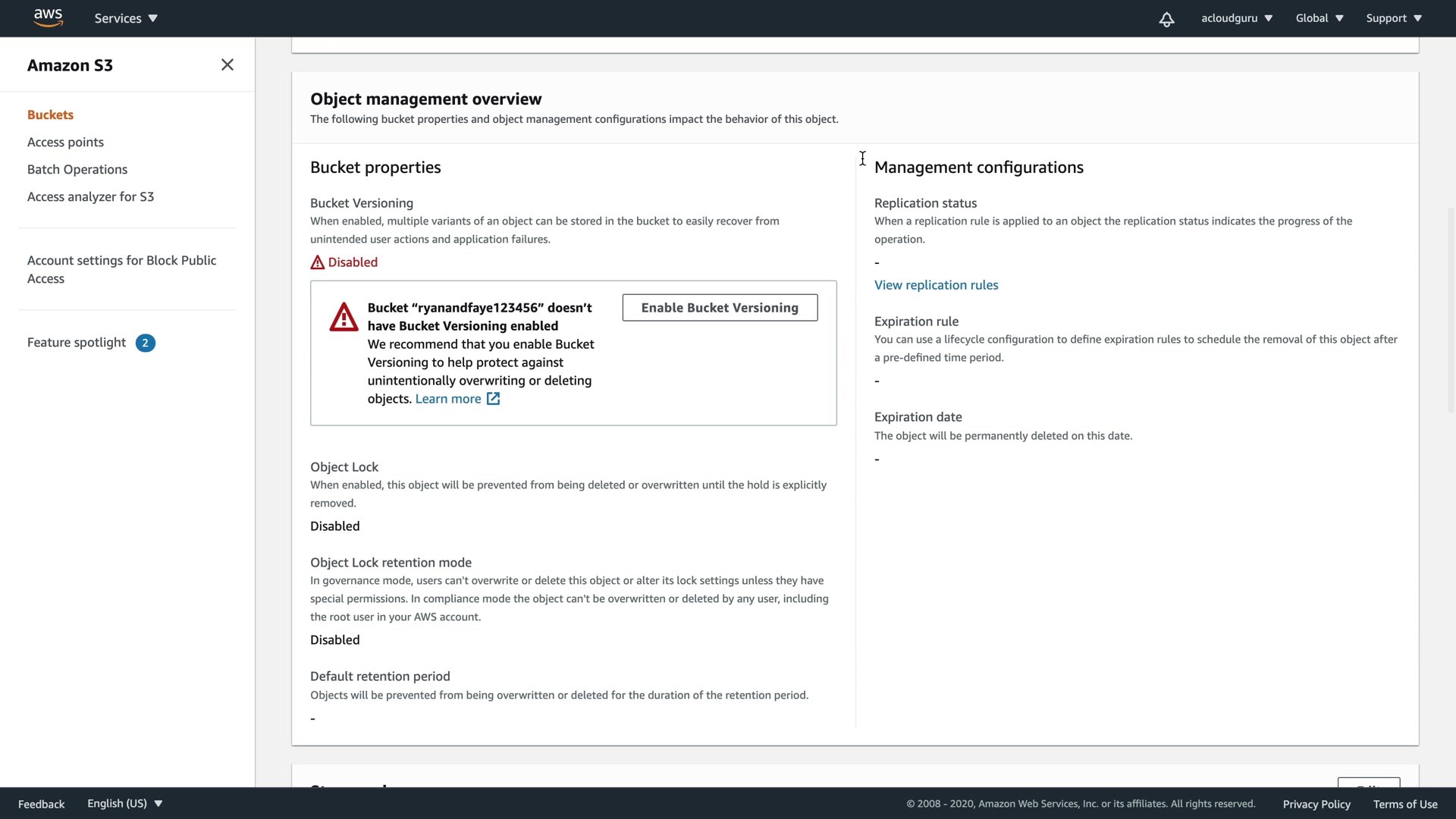The width and height of the screenshot is (1456, 819).
Task: Select Batch Operations in sidebar
Action: tap(77, 169)
